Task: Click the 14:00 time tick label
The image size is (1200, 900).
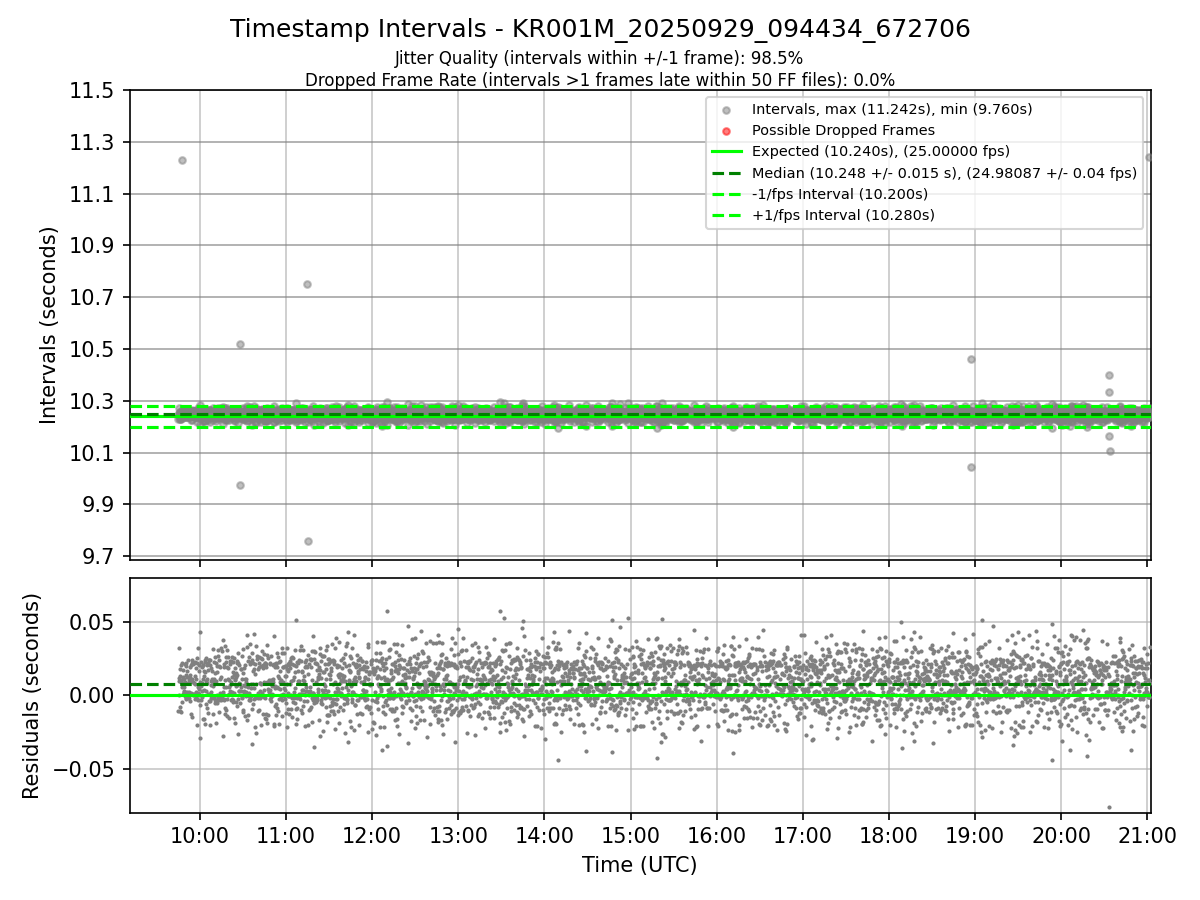Action: 544,834
